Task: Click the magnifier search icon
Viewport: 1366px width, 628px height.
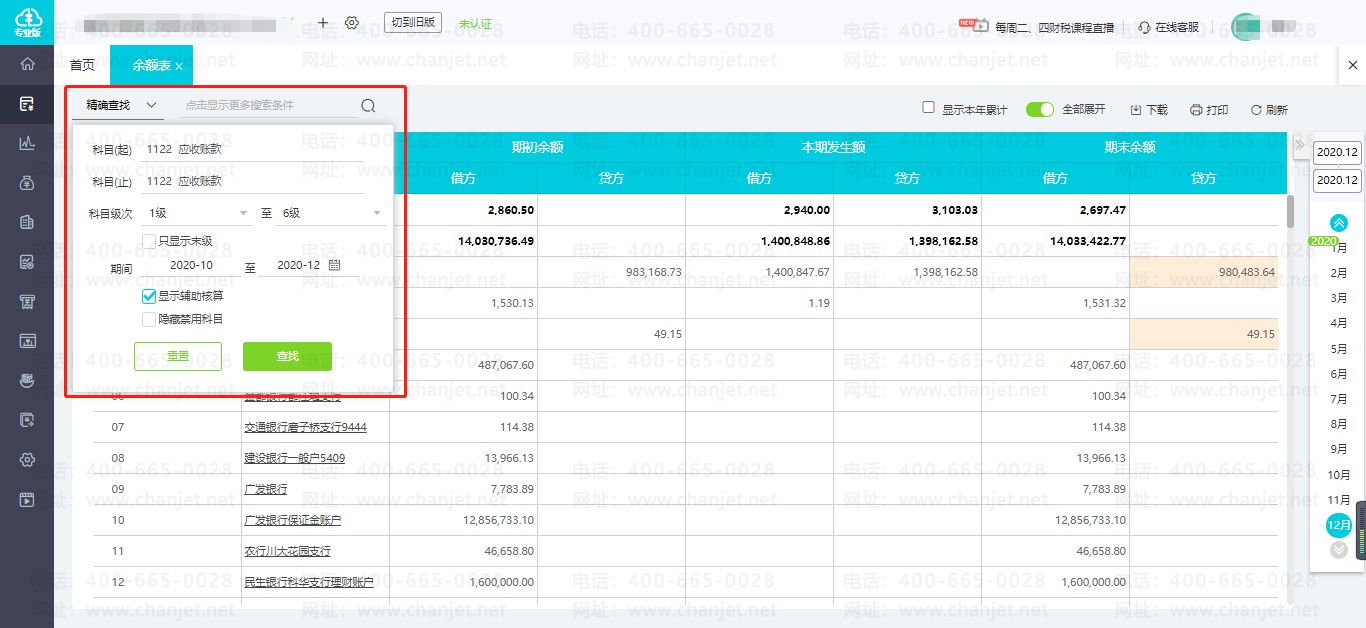Action: point(368,106)
